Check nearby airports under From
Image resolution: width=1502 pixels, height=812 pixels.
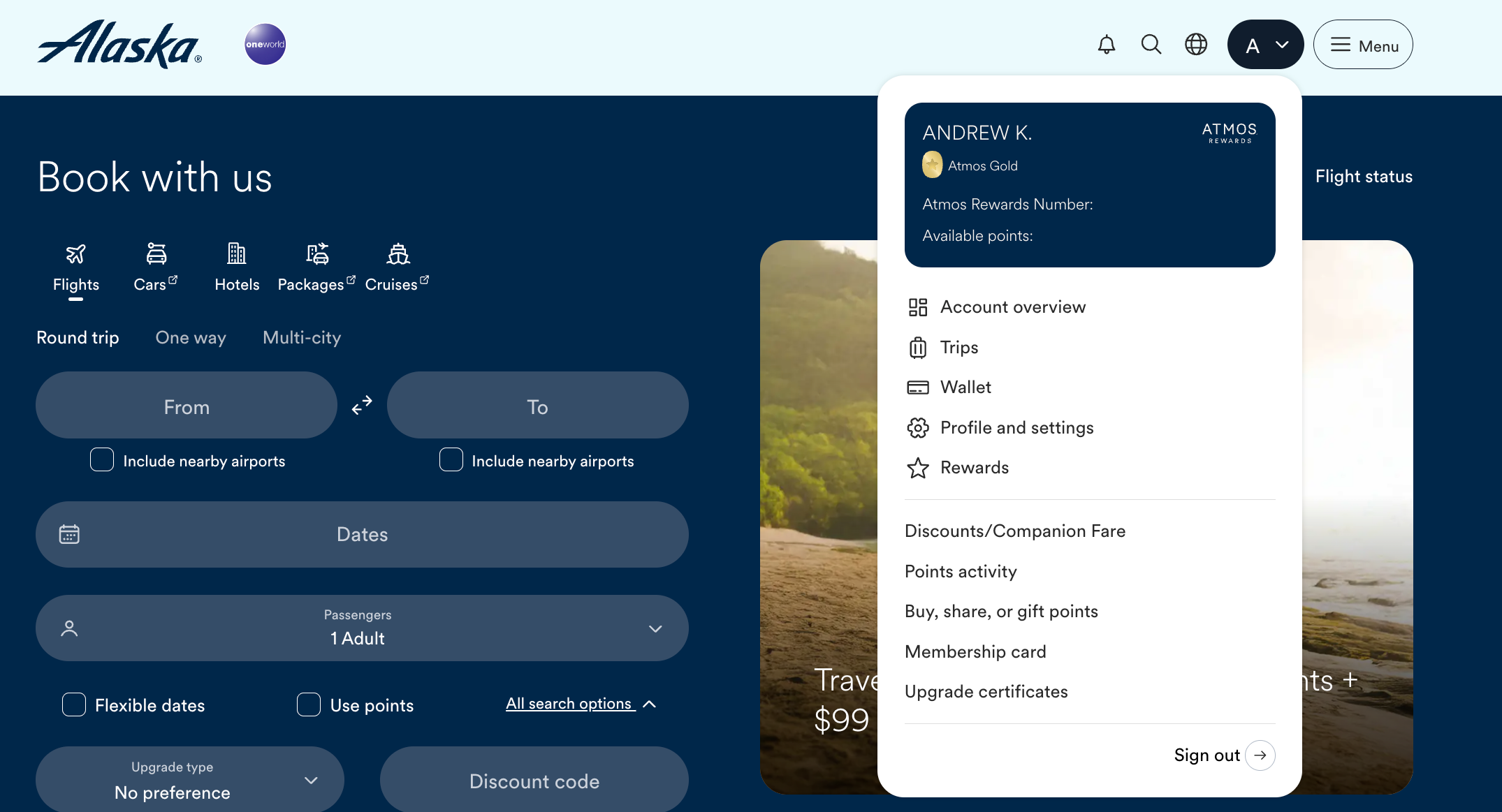[102, 459]
